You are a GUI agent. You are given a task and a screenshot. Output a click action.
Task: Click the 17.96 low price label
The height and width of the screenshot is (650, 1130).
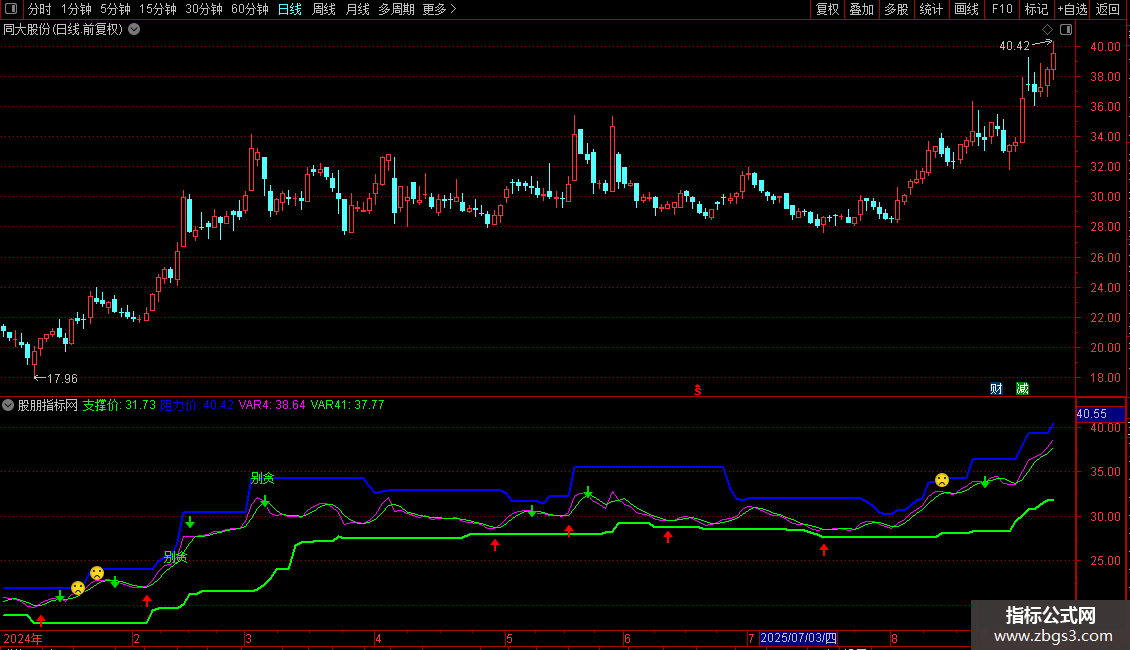pyautogui.click(x=62, y=378)
